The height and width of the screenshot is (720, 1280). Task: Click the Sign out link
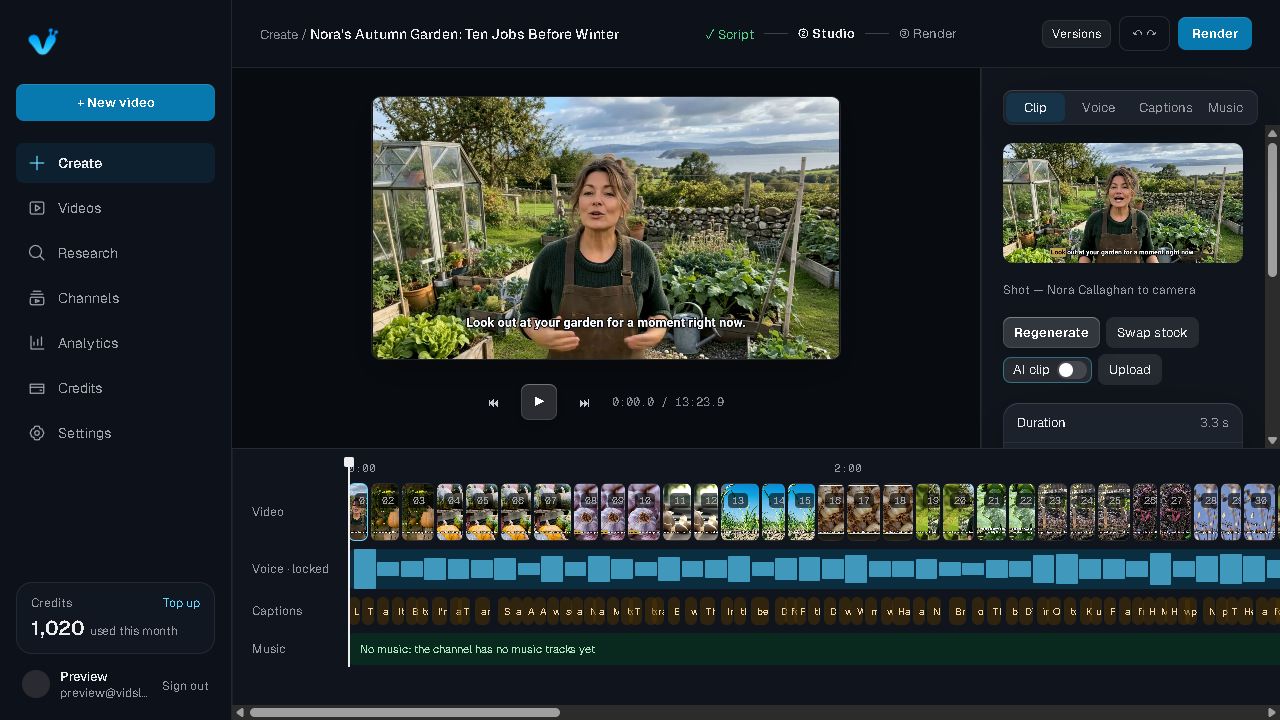click(185, 686)
